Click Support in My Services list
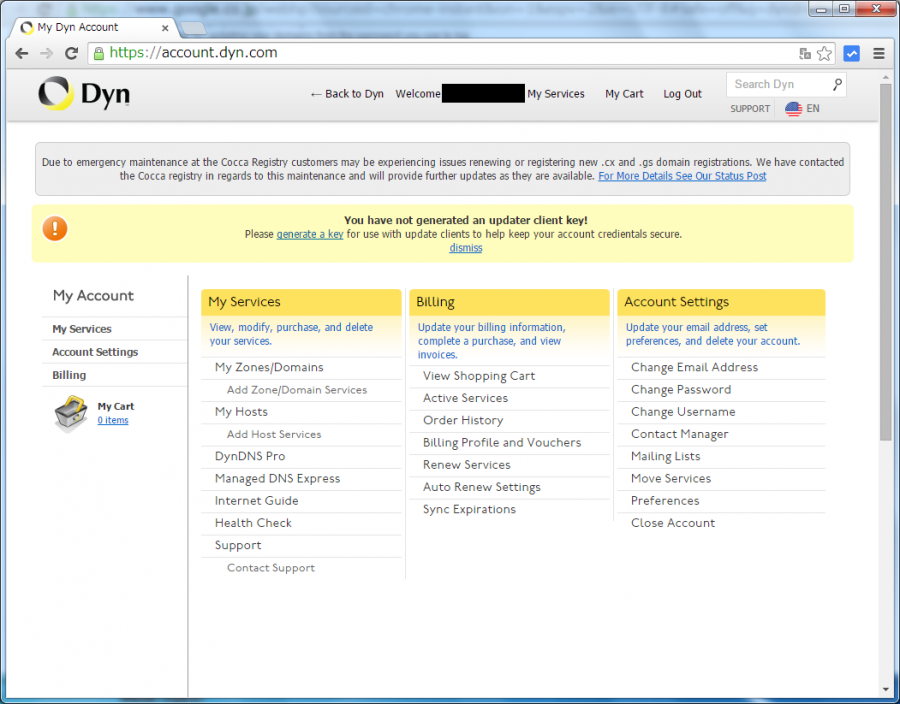 [x=238, y=546]
